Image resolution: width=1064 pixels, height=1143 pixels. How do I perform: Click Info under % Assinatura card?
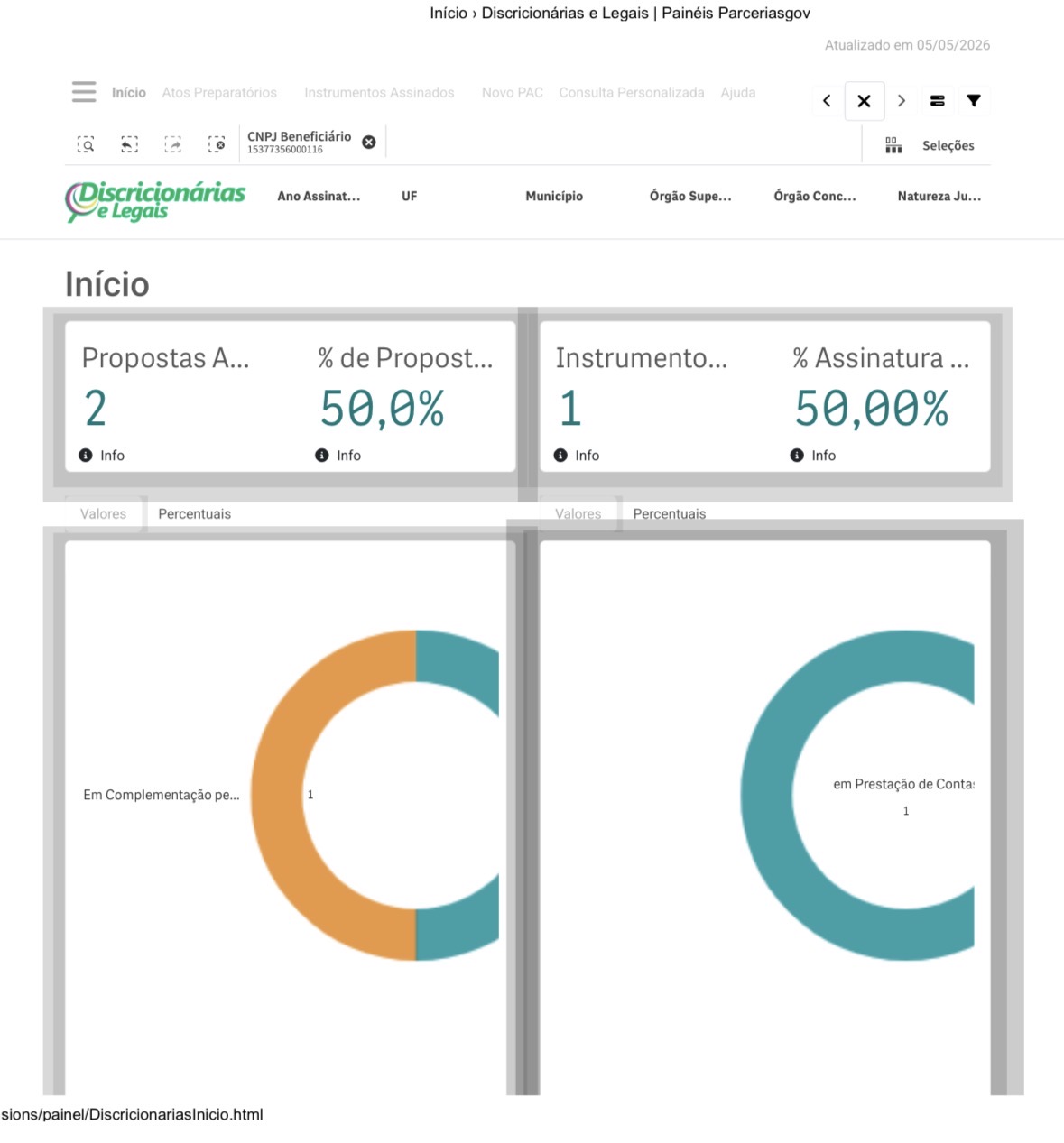tap(813, 456)
